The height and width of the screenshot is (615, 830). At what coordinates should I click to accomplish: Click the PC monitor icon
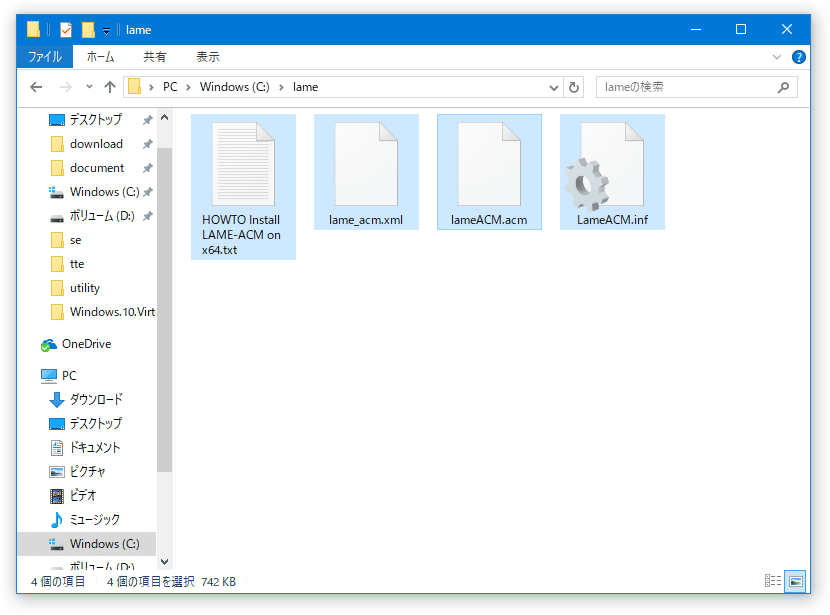point(49,376)
